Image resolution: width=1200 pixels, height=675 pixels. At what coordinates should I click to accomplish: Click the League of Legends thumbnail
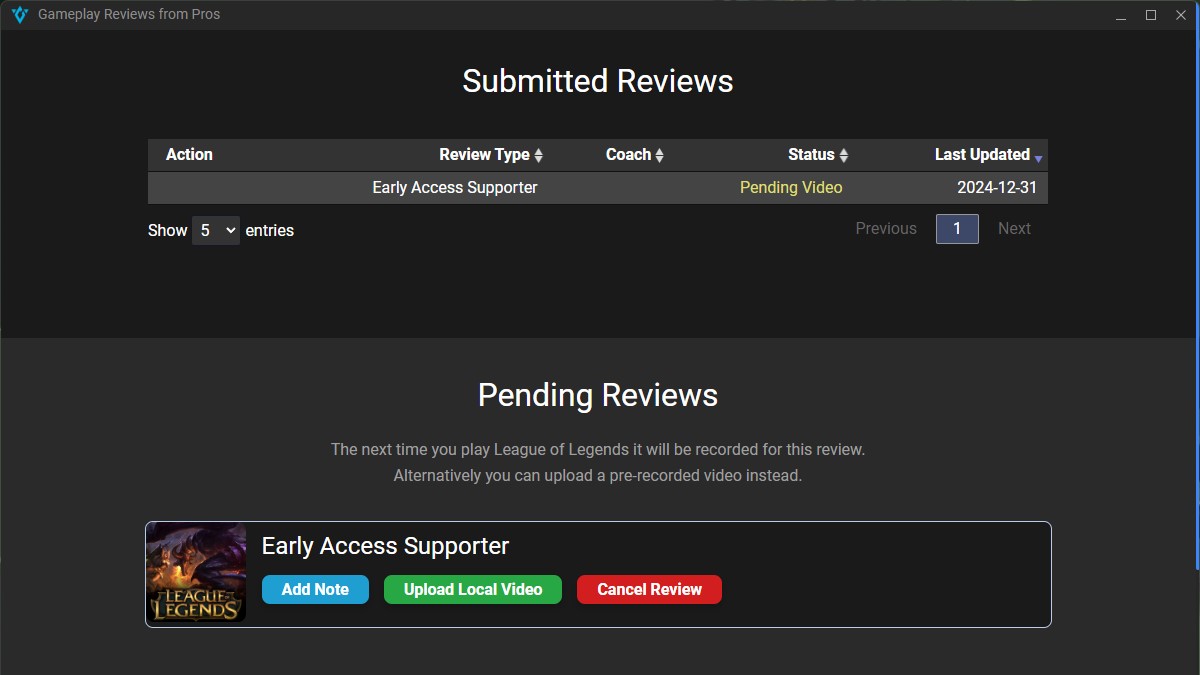coord(196,573)
